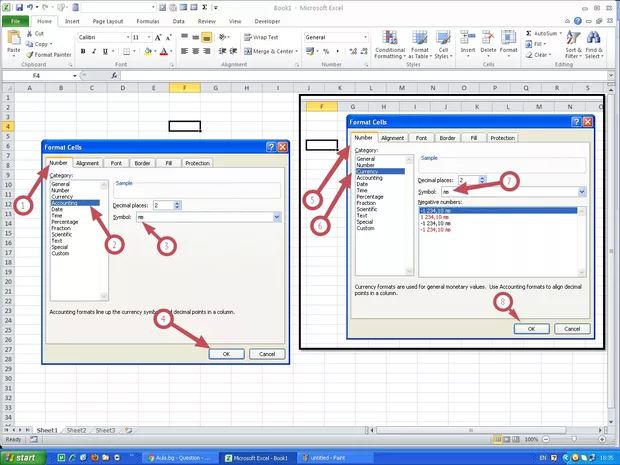This screenshot has width=620, height=465.
Task: Open the General number format dropdown
Action: 365,37
